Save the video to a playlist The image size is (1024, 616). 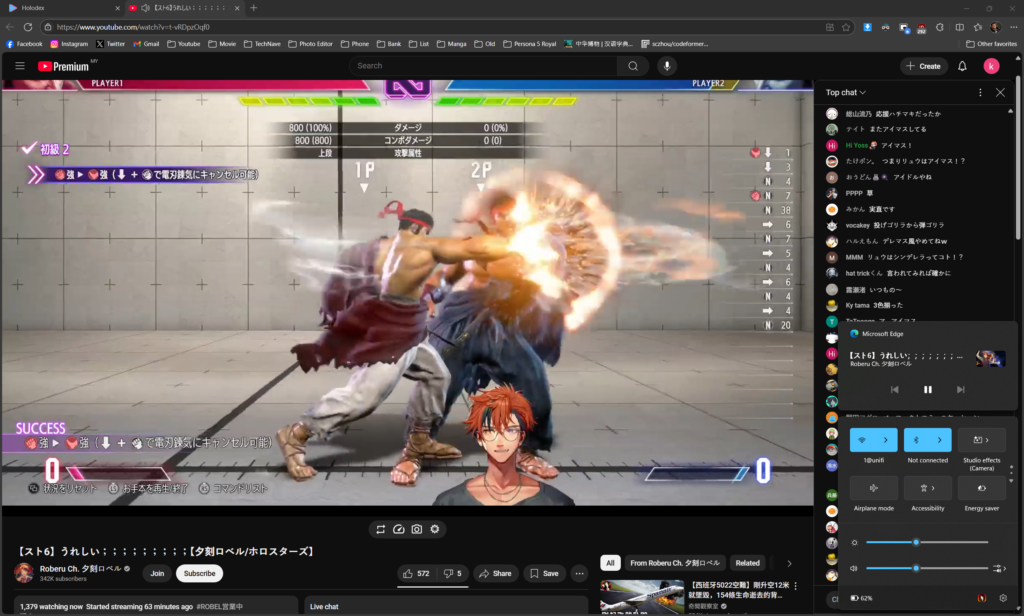pyautogui.click(x=545, y=574)
